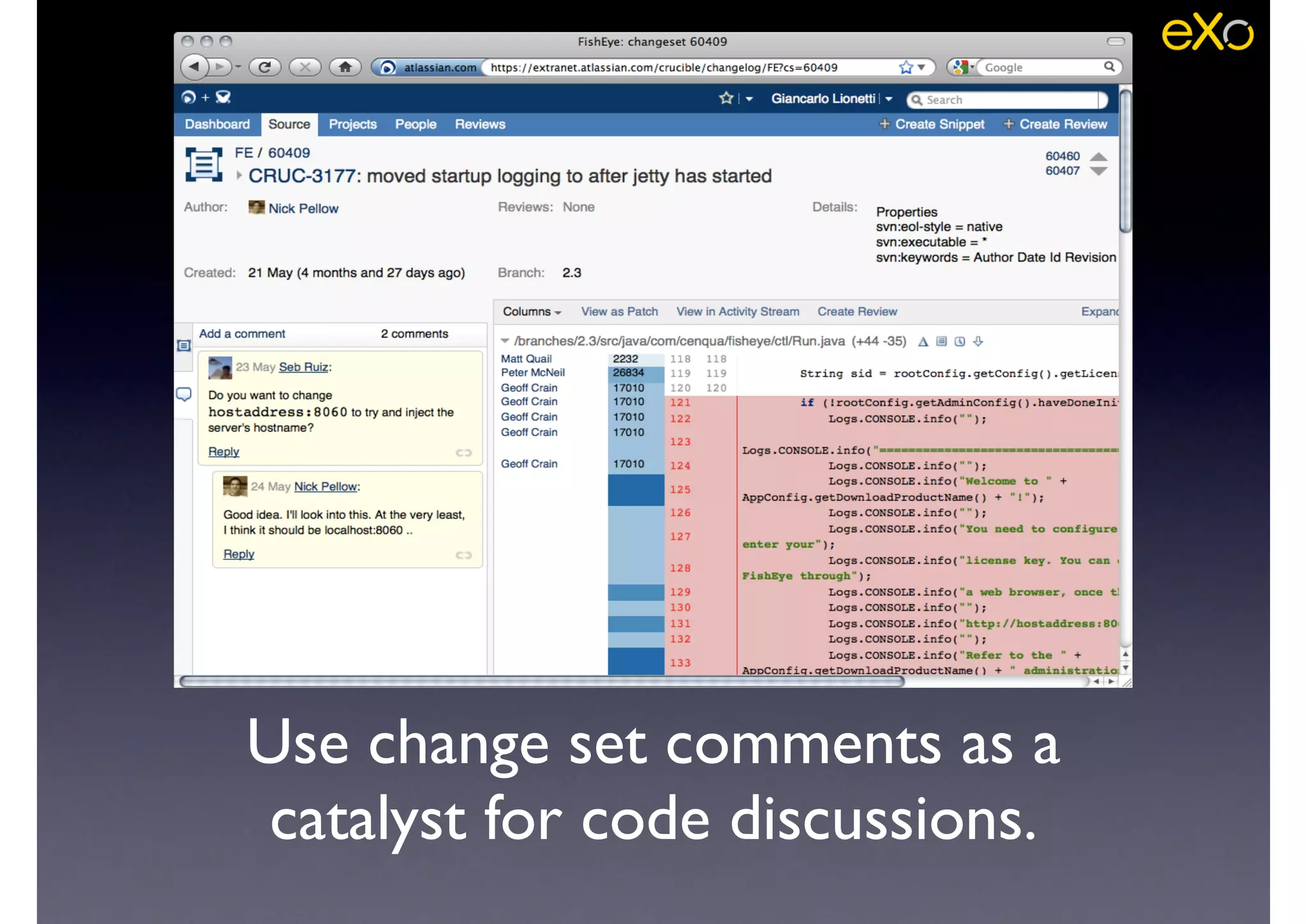Go back with browser back arrow
Image resolution: width=1307 pixels, height=924 pixels.
195,67
